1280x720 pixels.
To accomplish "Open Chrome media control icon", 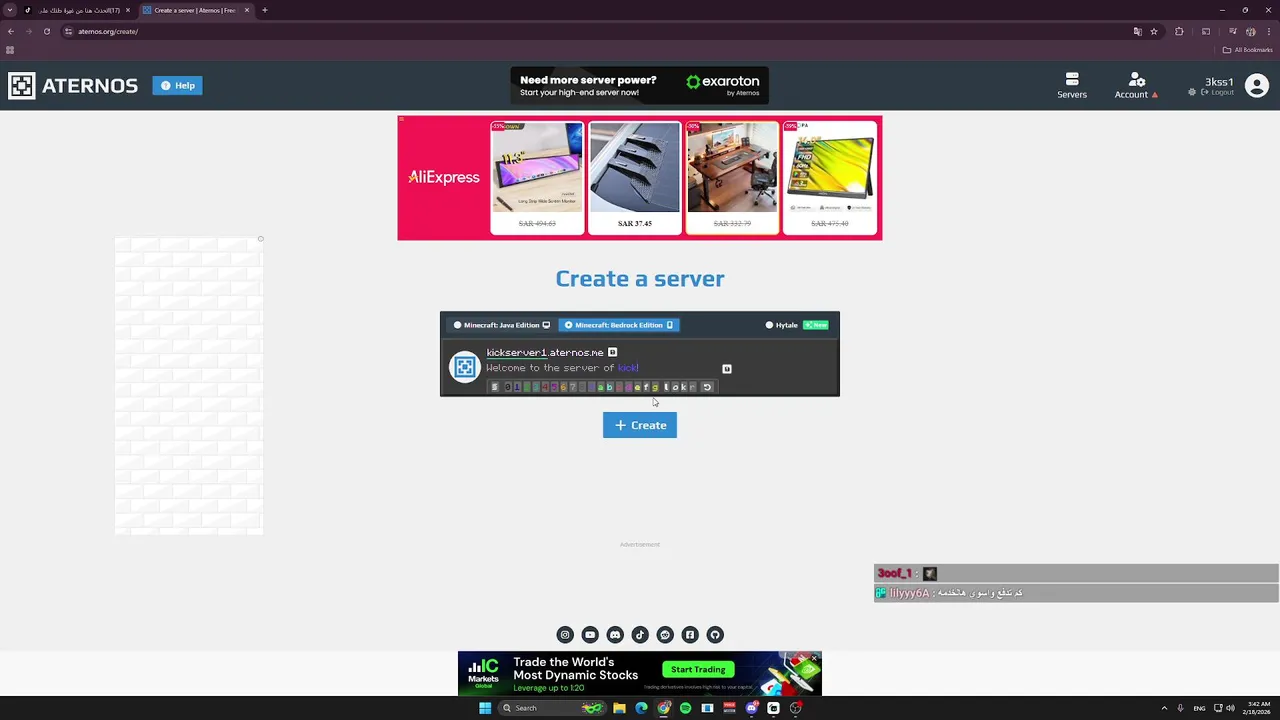I will 1233,31.
